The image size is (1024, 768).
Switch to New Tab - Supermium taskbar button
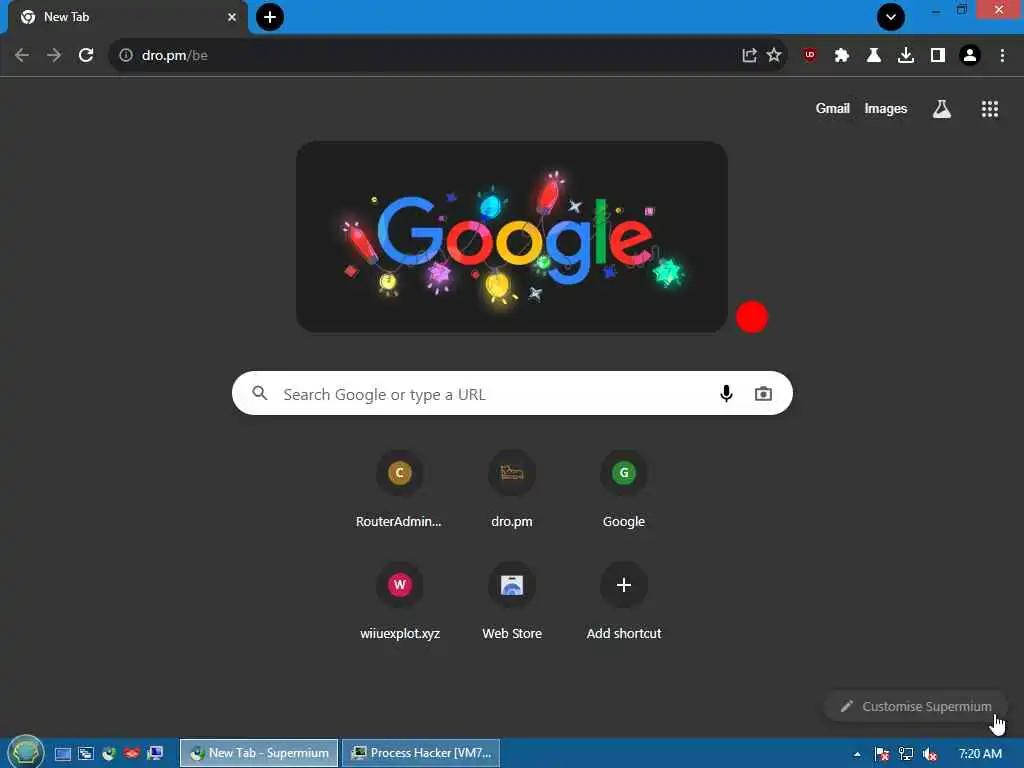click(x=259, y=753)
